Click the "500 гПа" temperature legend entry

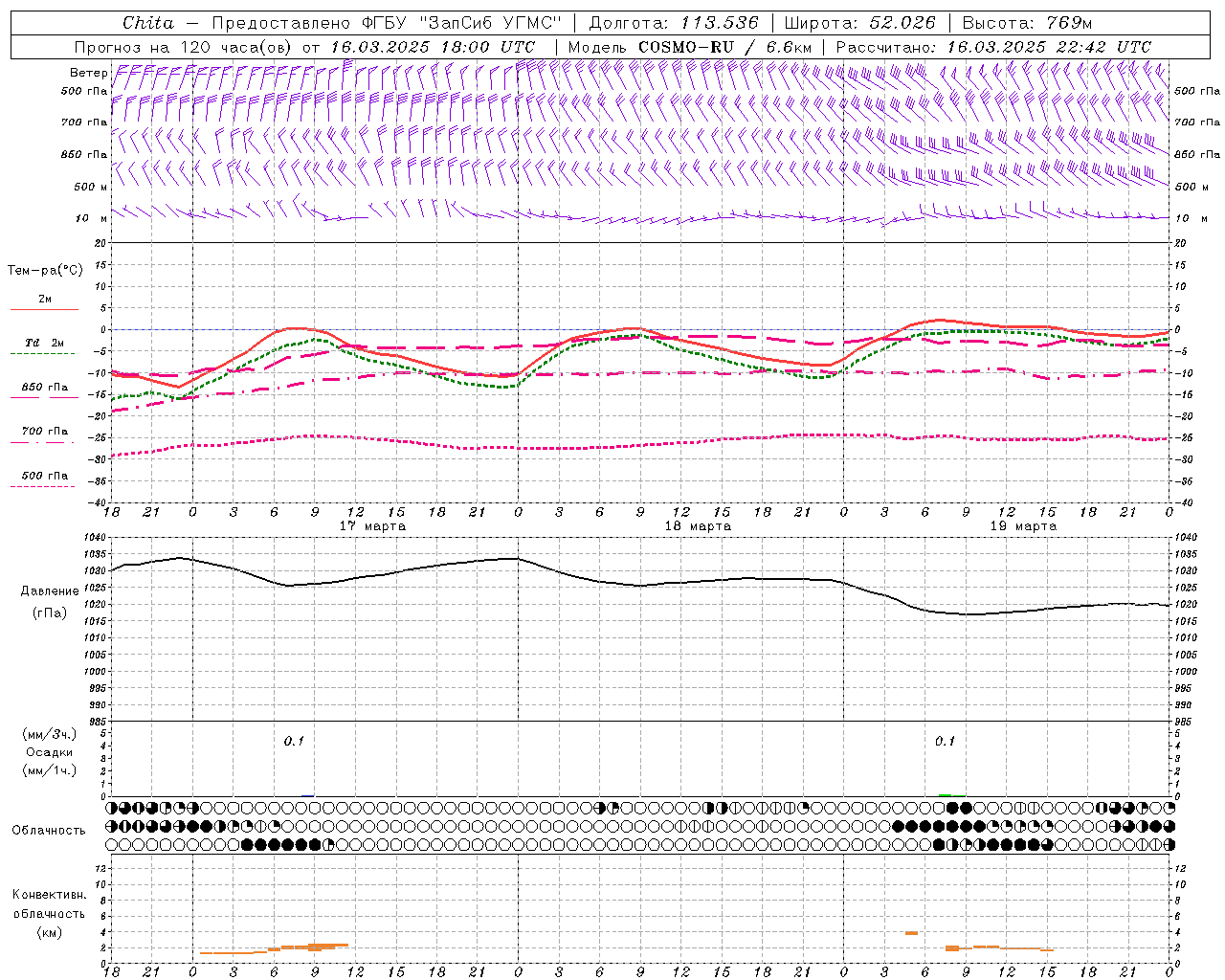pyautogui.click(x=45, y=475)
